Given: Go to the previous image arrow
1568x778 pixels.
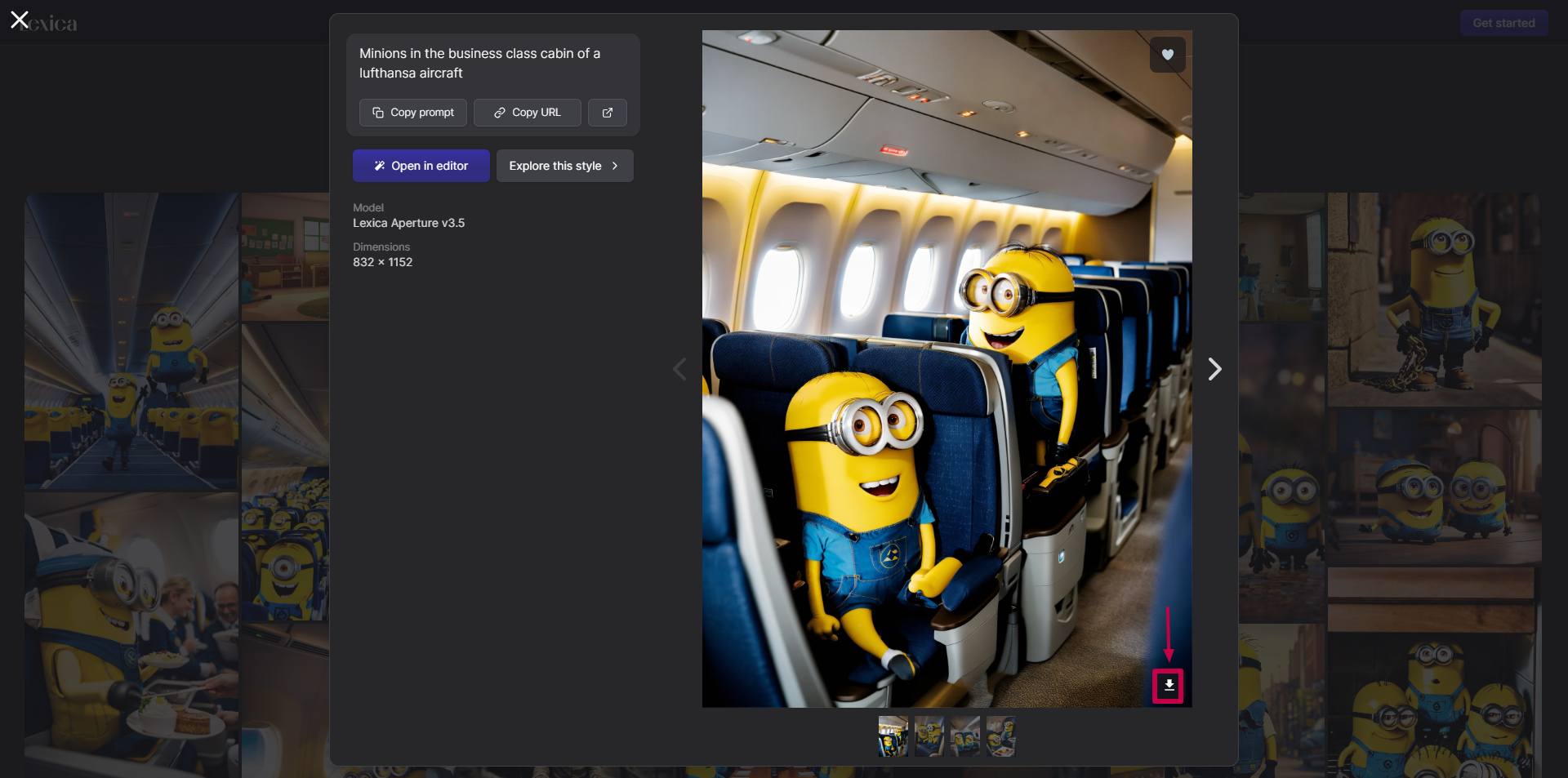Looking at the screenshot, I should [x=679, y=369].
